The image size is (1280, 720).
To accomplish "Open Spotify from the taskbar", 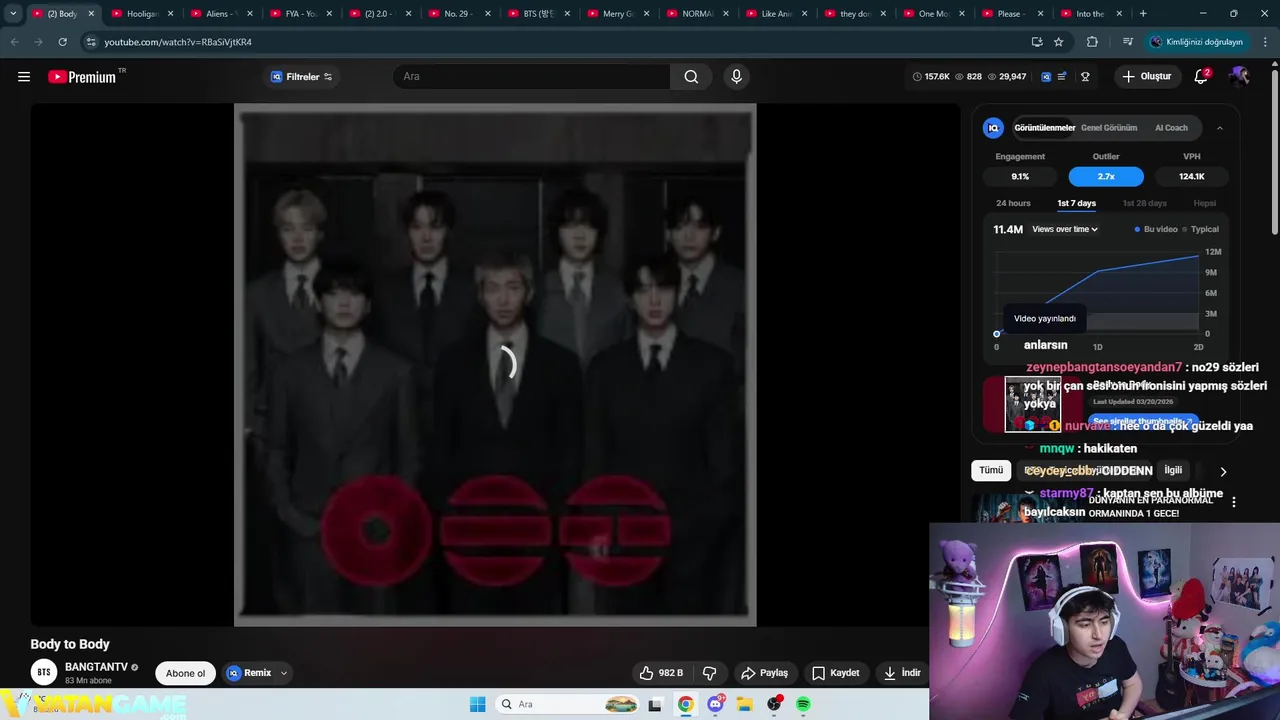I will tap(803, 704).
